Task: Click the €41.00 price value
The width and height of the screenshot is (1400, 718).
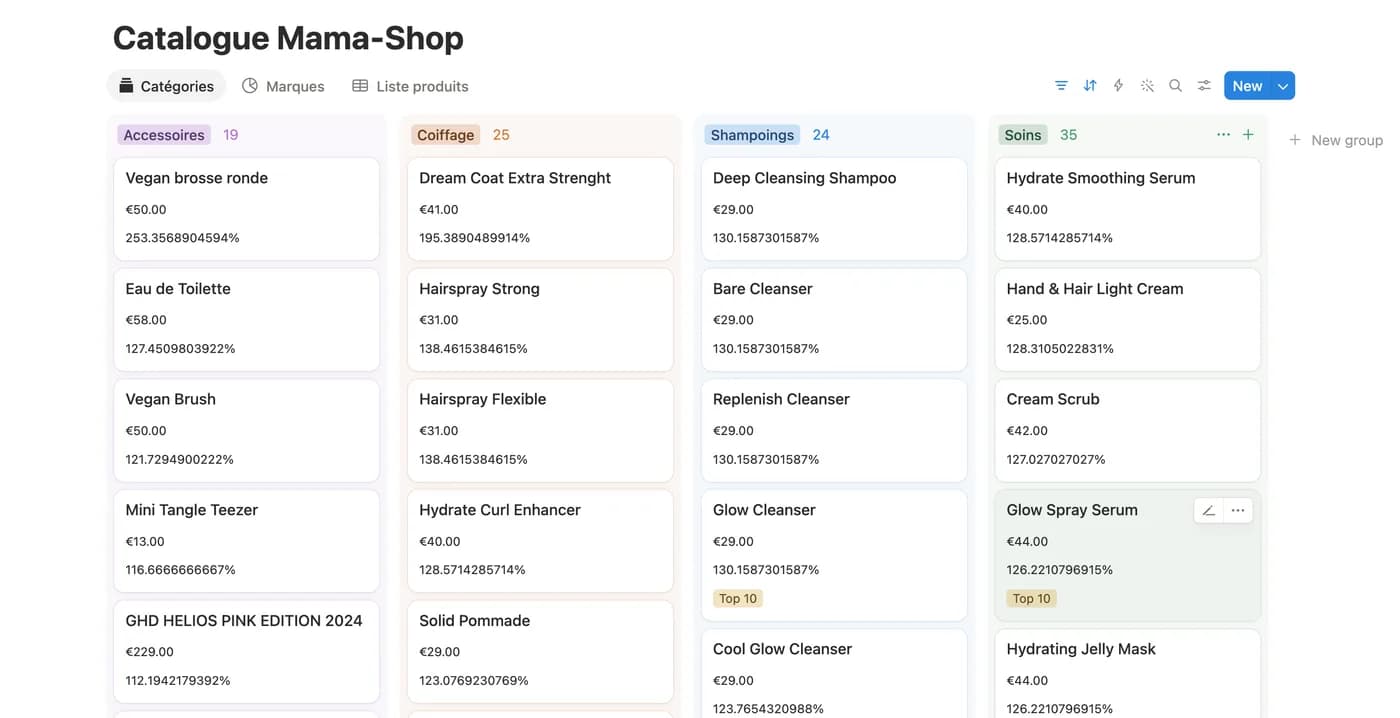Action: (x=439, y=210)
